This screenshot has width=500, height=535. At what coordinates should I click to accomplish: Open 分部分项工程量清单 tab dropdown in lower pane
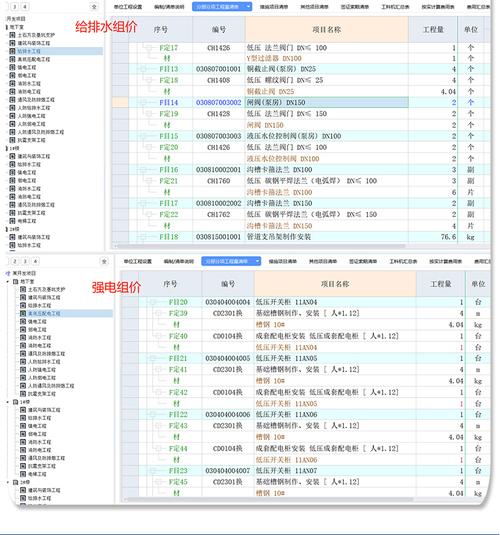257,261
